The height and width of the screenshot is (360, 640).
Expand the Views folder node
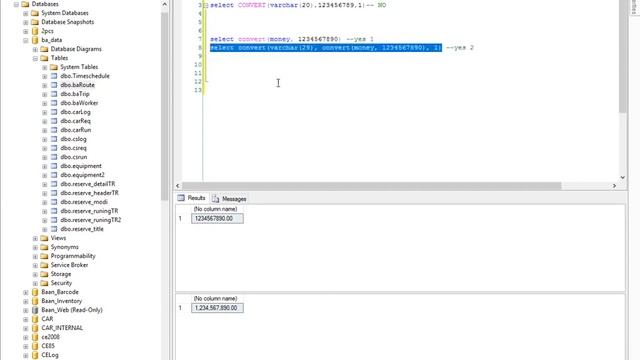[x=35, y=238]
